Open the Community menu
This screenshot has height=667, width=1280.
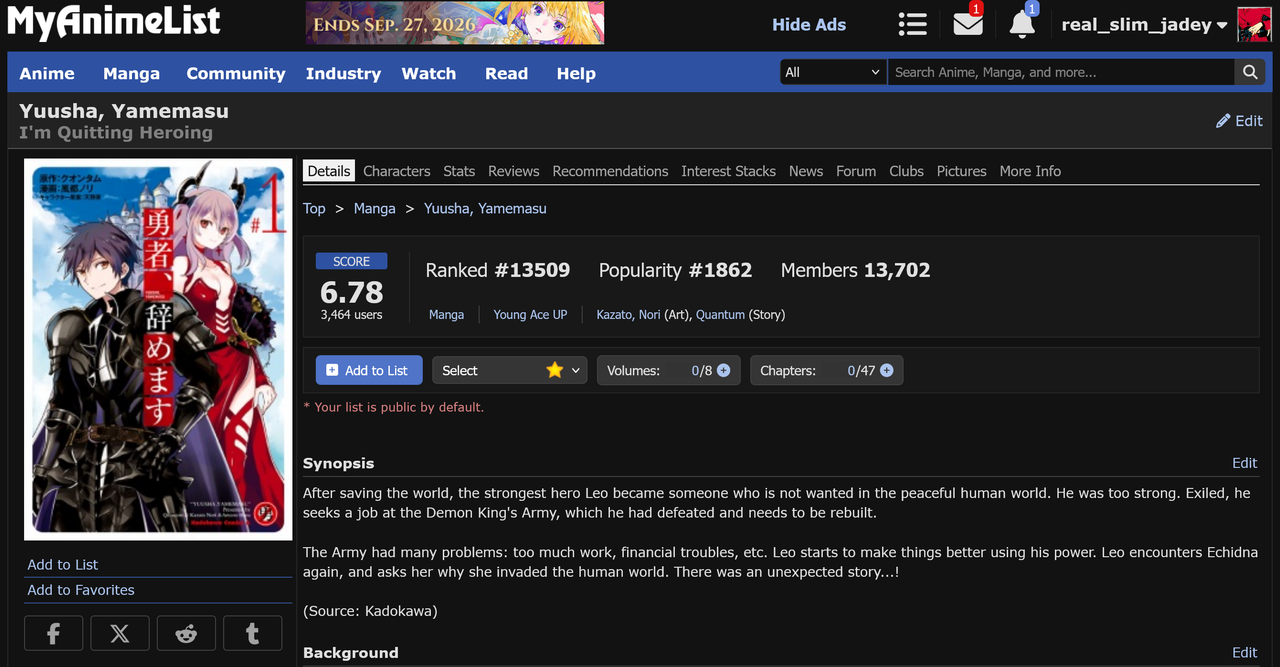coord(236,73)
